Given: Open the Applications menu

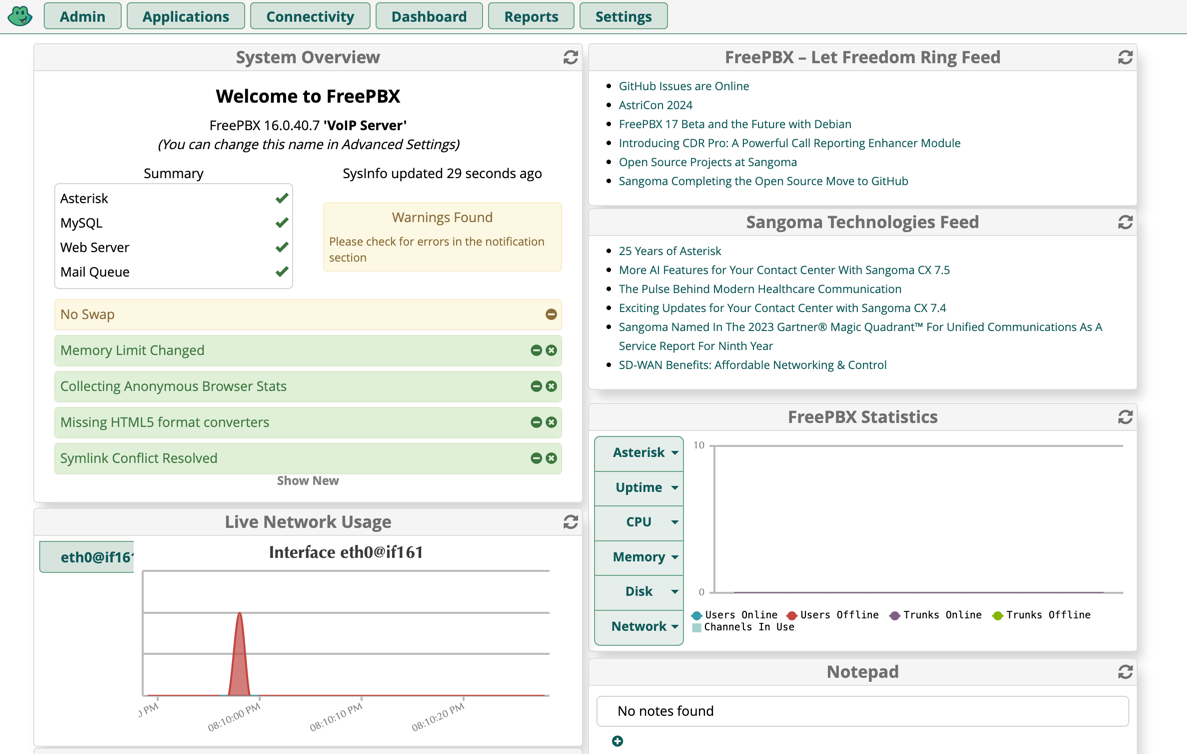Looking at the screenshot, I should tap(185, 16).
